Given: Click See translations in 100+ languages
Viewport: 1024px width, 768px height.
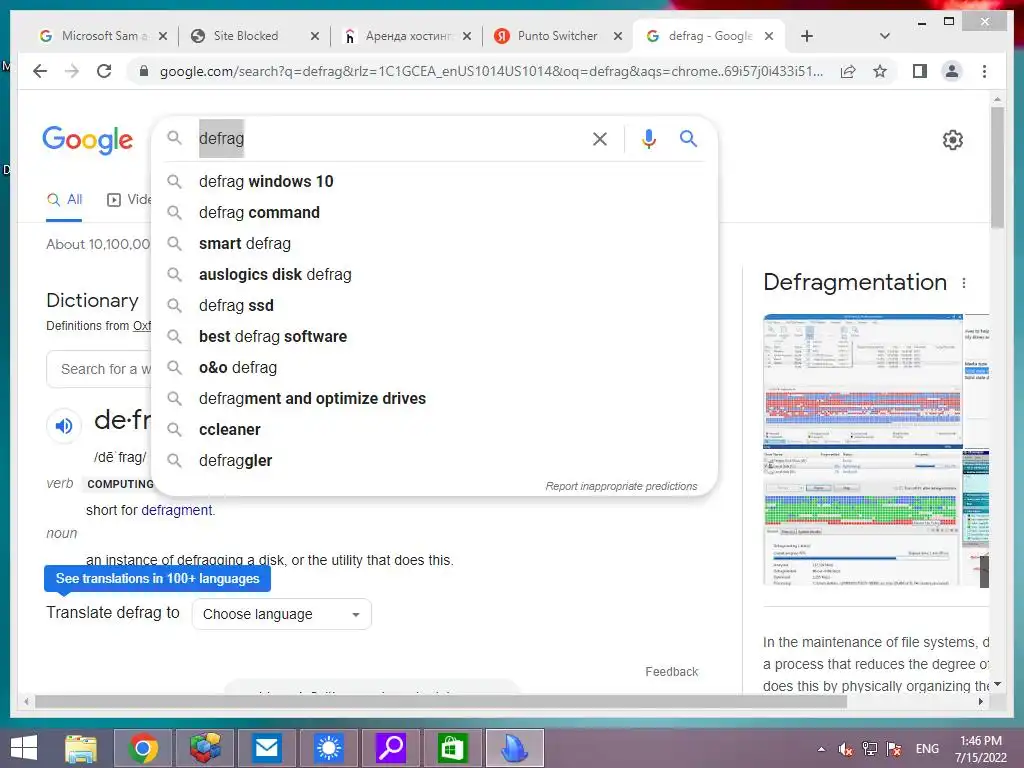Looking at the screenshot, I should pyautogui.click(x=157, y=579).
